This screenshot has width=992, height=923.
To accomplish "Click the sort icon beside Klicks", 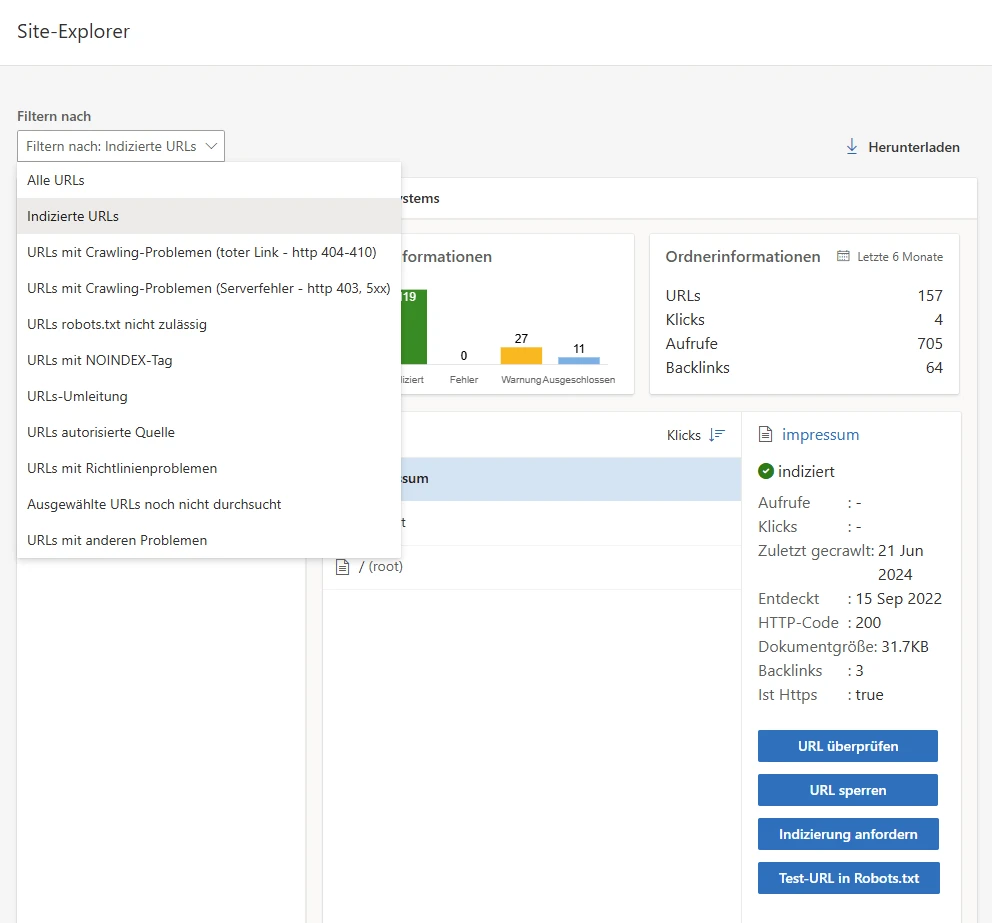I will click(717, 435).
